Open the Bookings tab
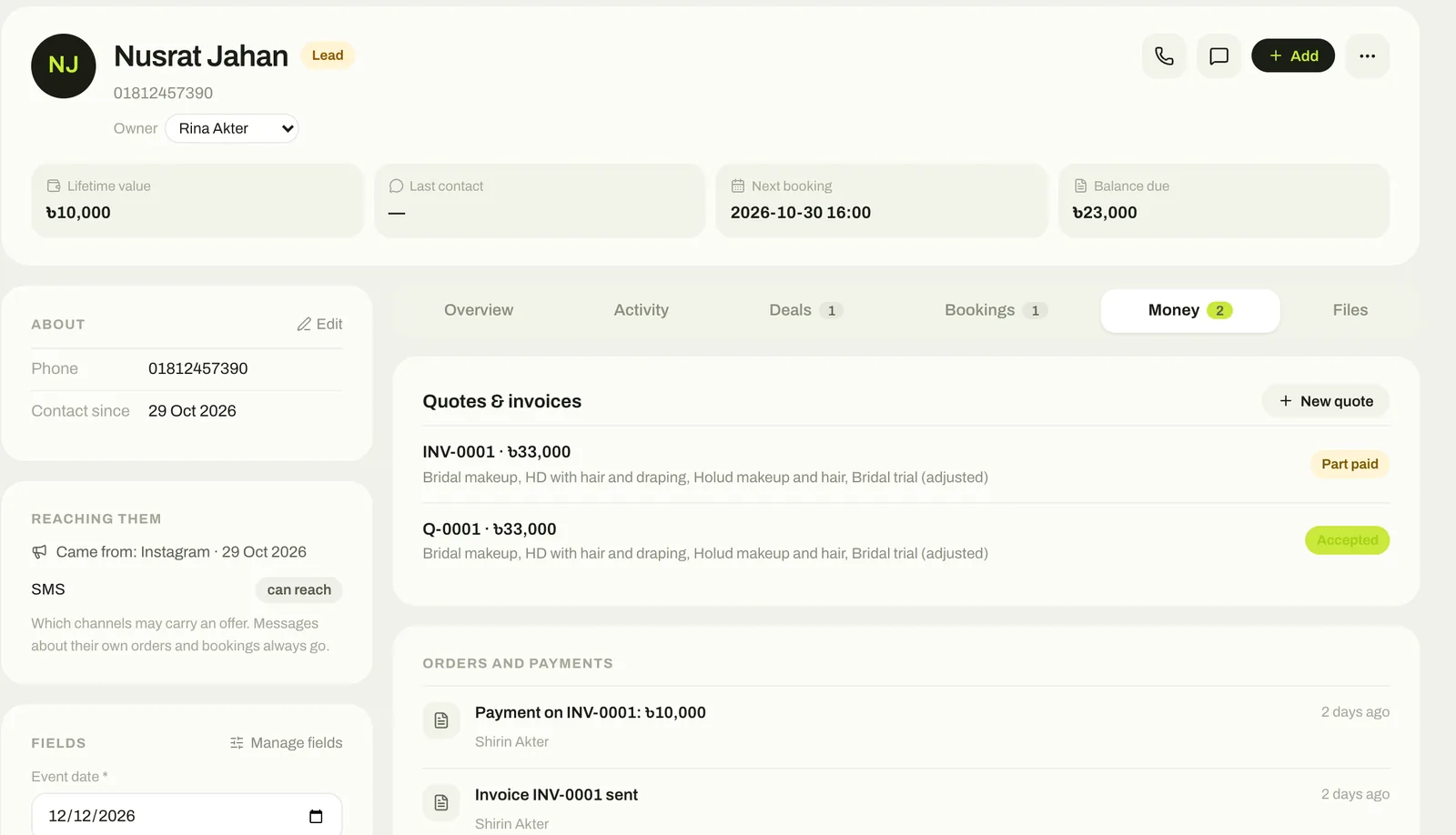The height and width of the screenshot is (835, 1456). tap(996, 310)
